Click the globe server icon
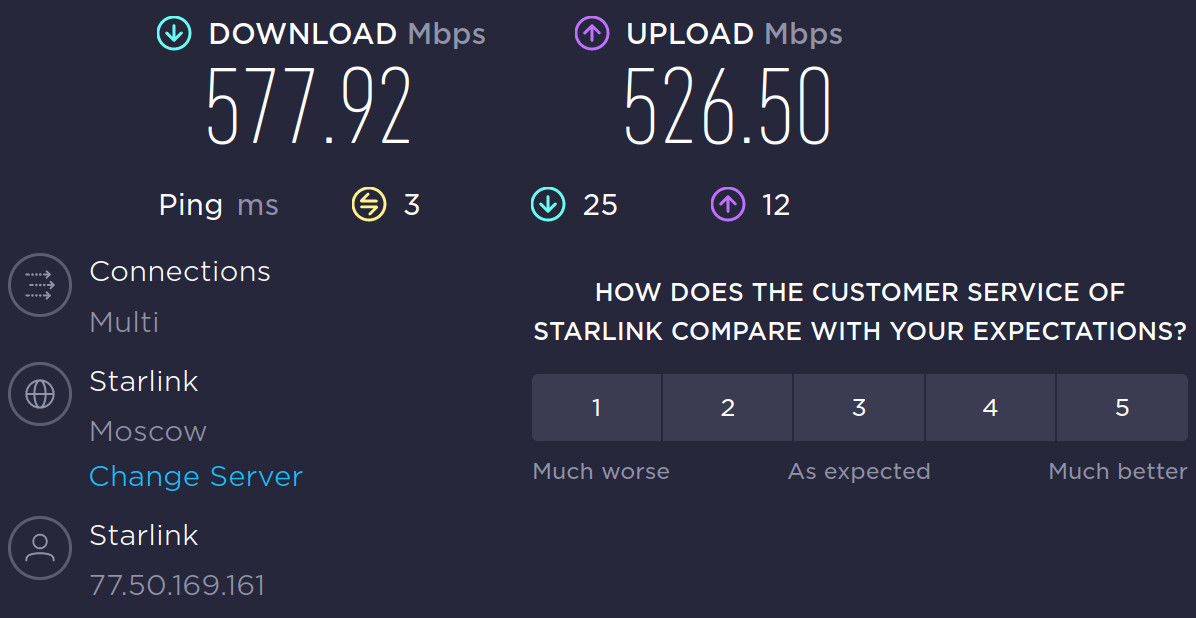This screenshot has height=618, width=1196. [40, 394]
